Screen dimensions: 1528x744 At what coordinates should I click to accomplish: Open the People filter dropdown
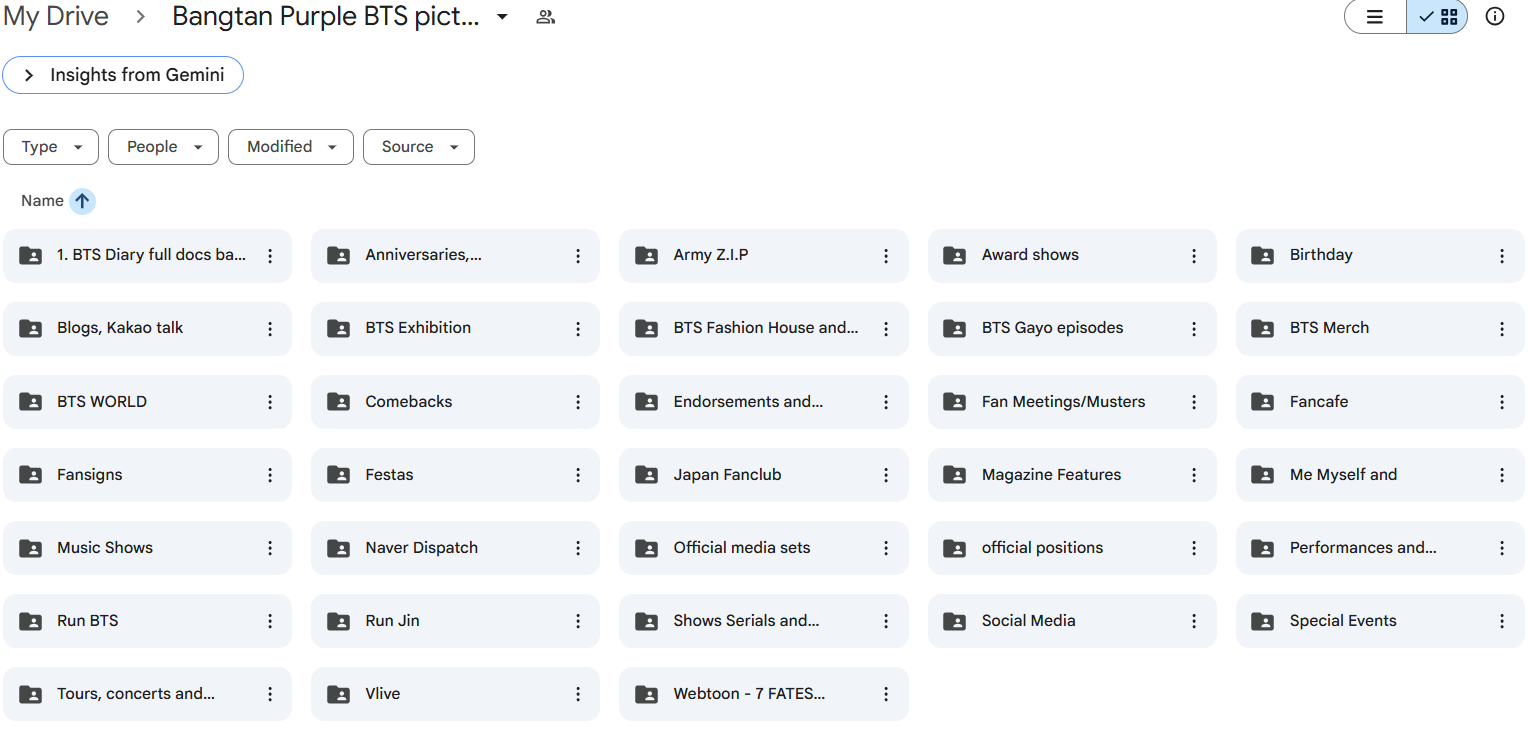click(x=163, y=147)
